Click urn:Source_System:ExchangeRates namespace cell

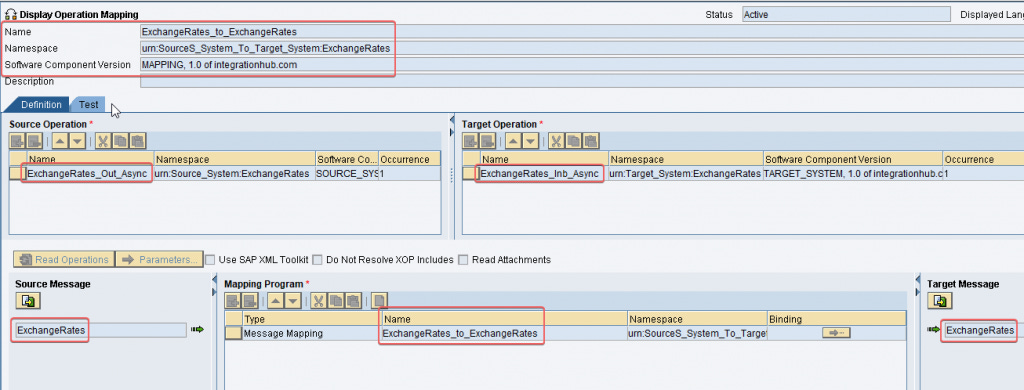coord(234,174)
